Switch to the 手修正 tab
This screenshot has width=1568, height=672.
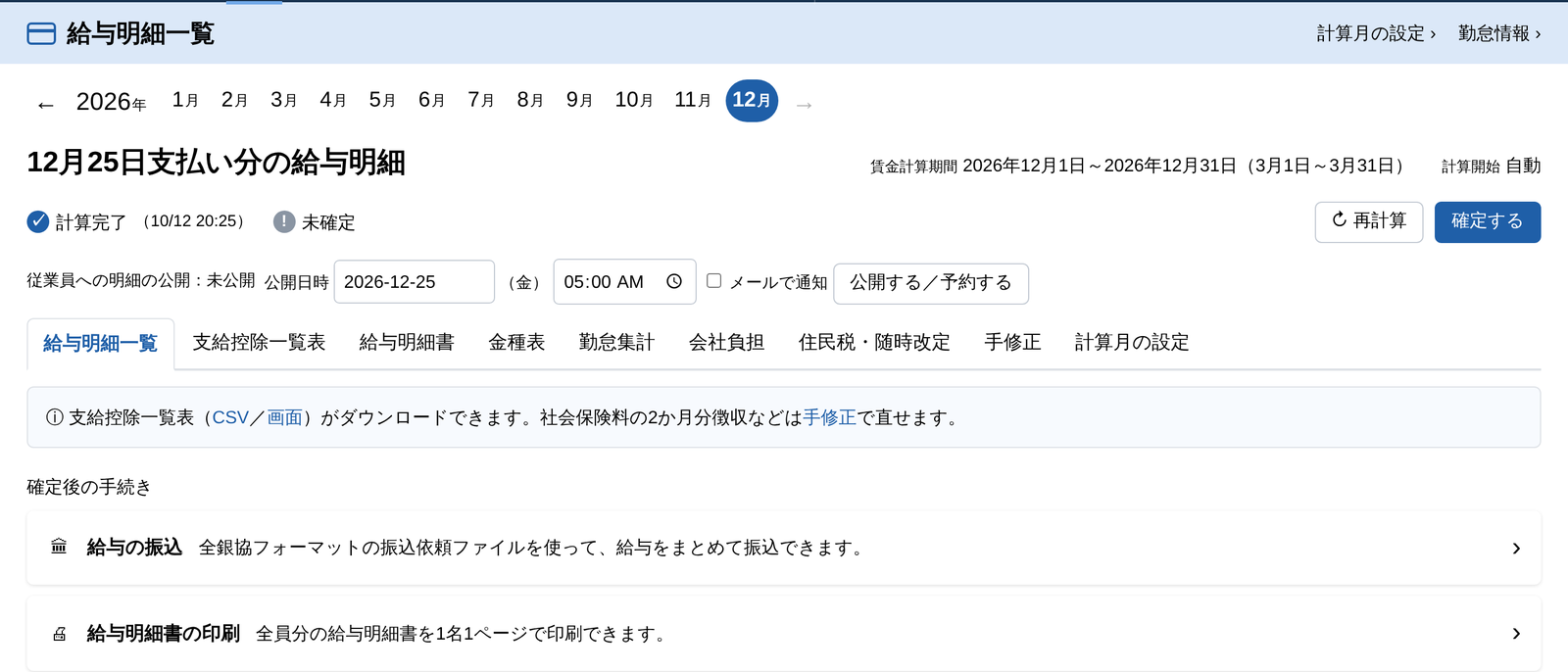tap(1012, 342)
